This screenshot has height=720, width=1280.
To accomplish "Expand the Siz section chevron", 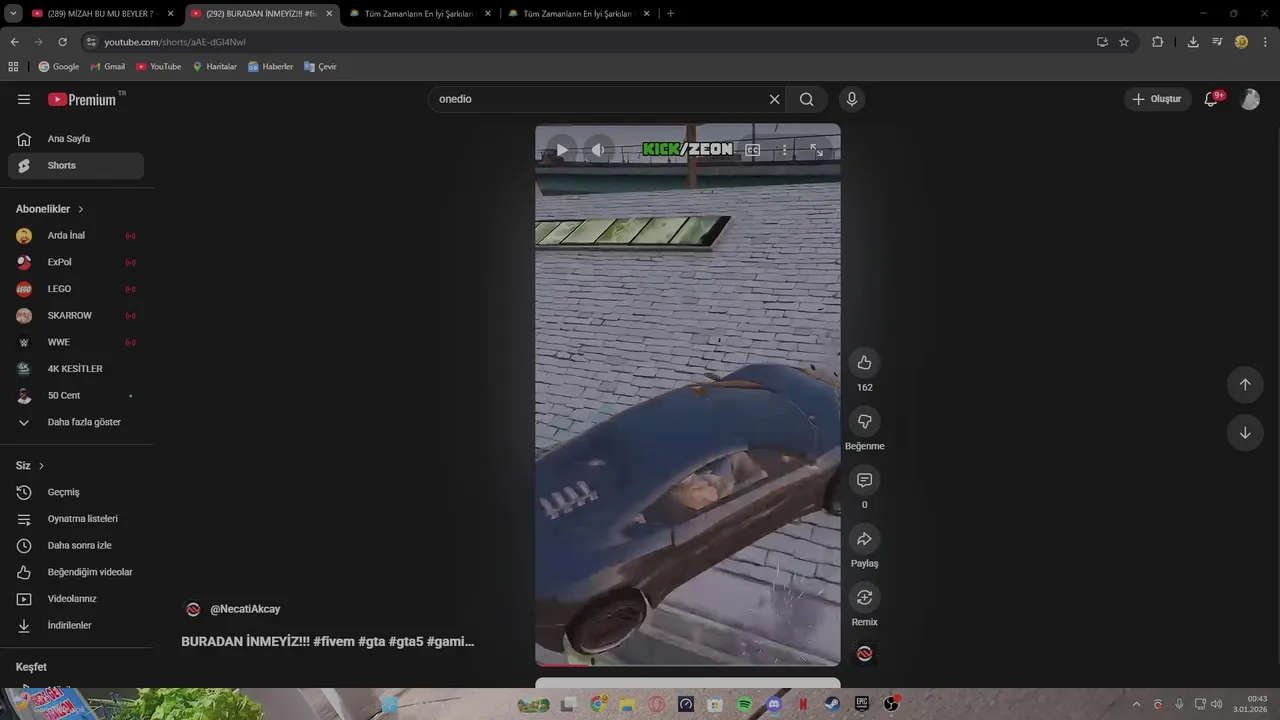I will click(41, 466).
